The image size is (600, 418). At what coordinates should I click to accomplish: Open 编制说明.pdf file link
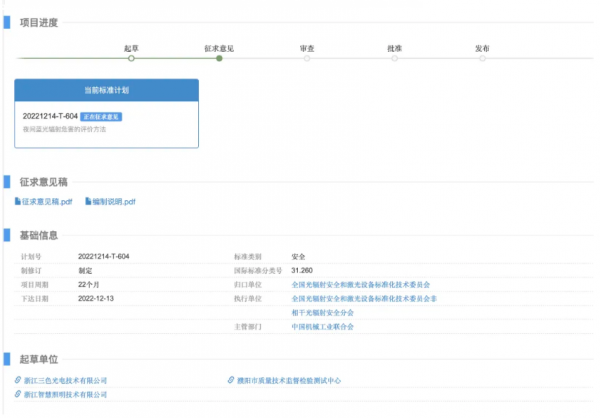[x=113, y=201]
